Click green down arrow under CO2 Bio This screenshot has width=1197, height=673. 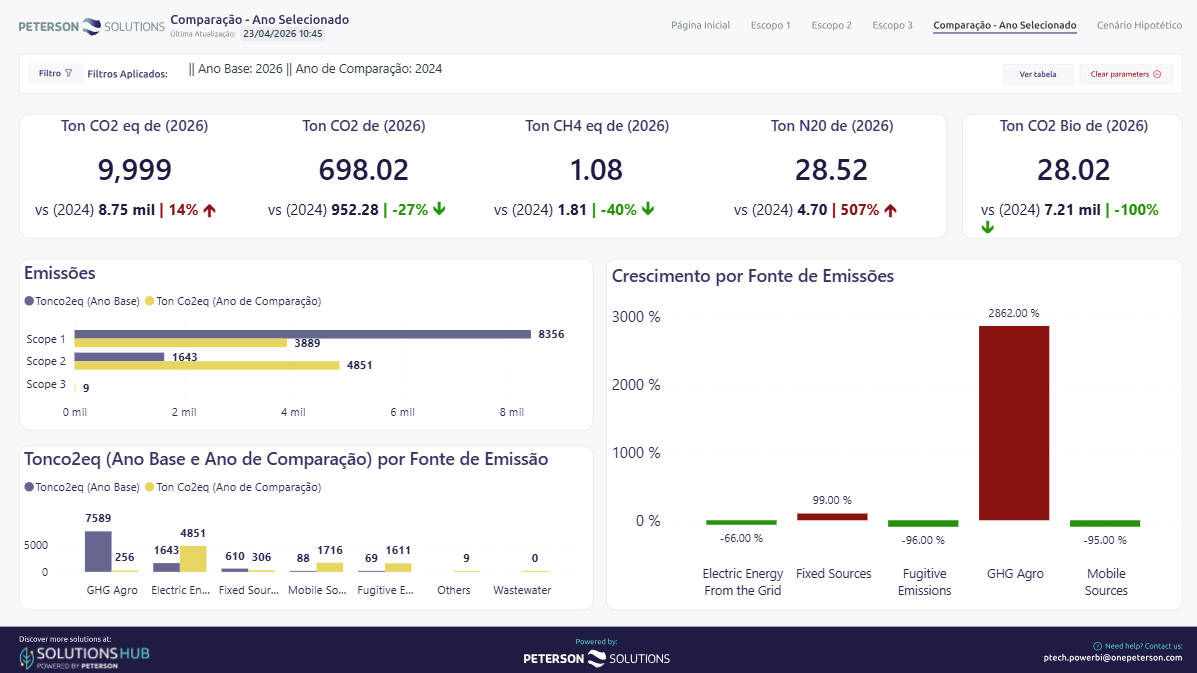(x=987, y=227)
